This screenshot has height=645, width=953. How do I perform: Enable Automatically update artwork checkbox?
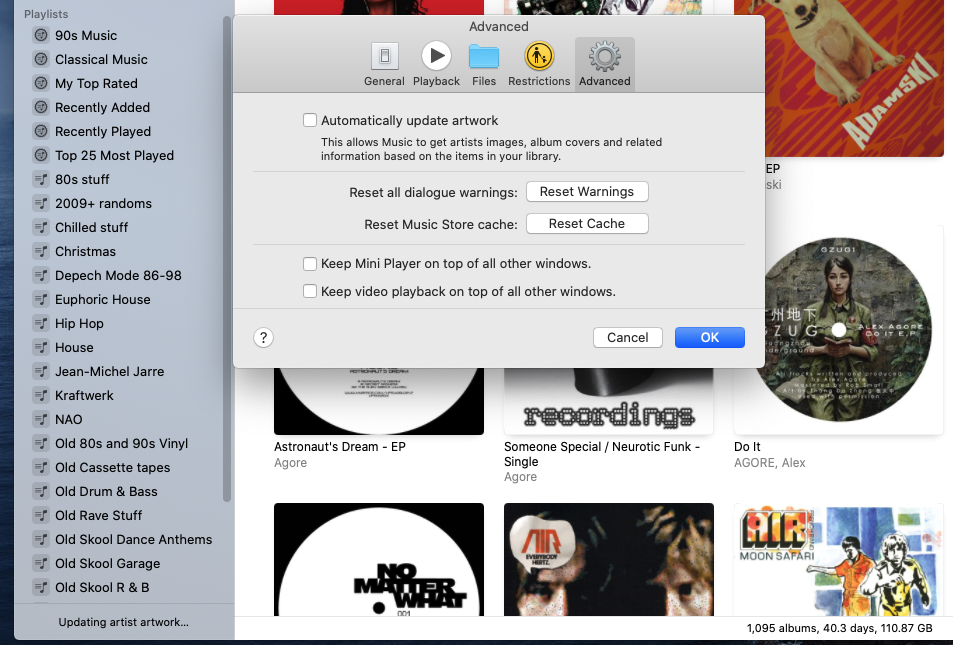click(310, 120)
